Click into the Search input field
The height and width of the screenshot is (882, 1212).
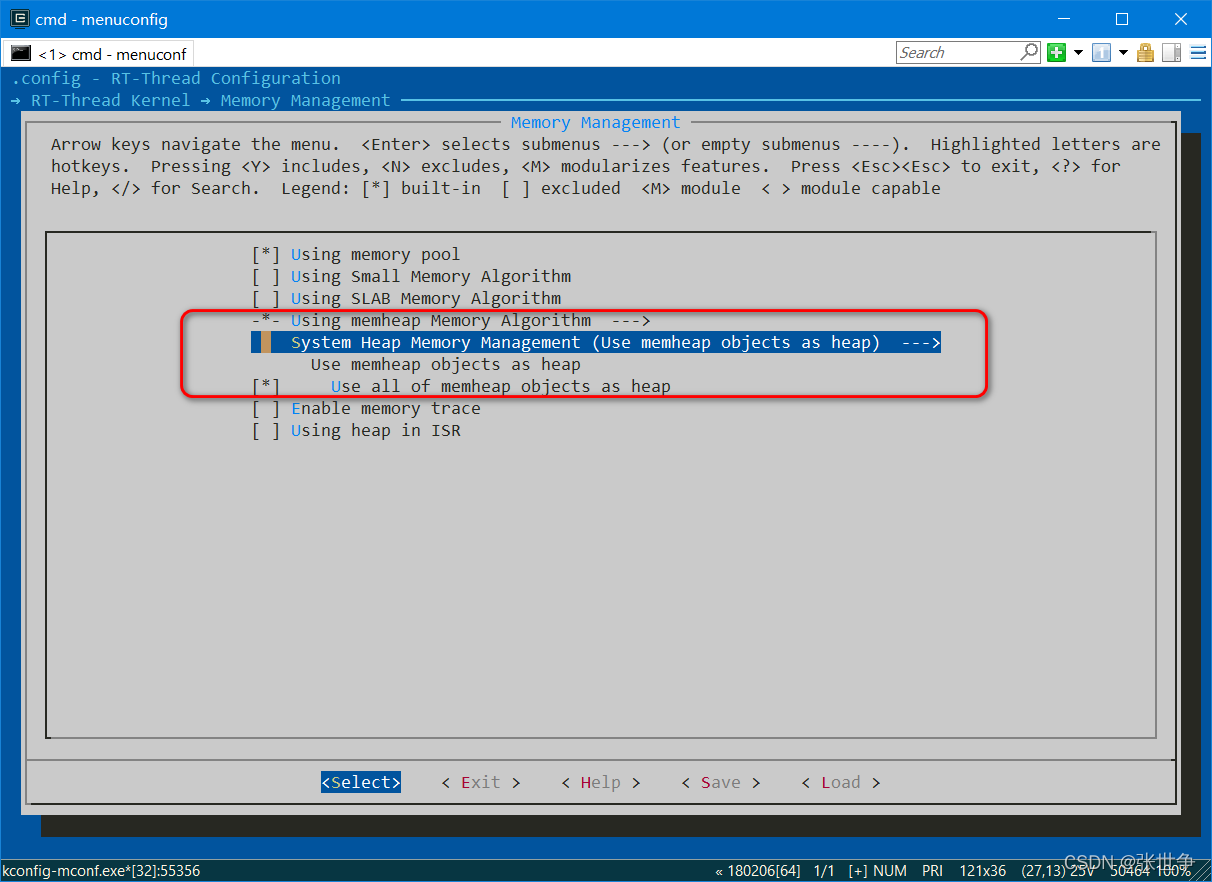958,52
